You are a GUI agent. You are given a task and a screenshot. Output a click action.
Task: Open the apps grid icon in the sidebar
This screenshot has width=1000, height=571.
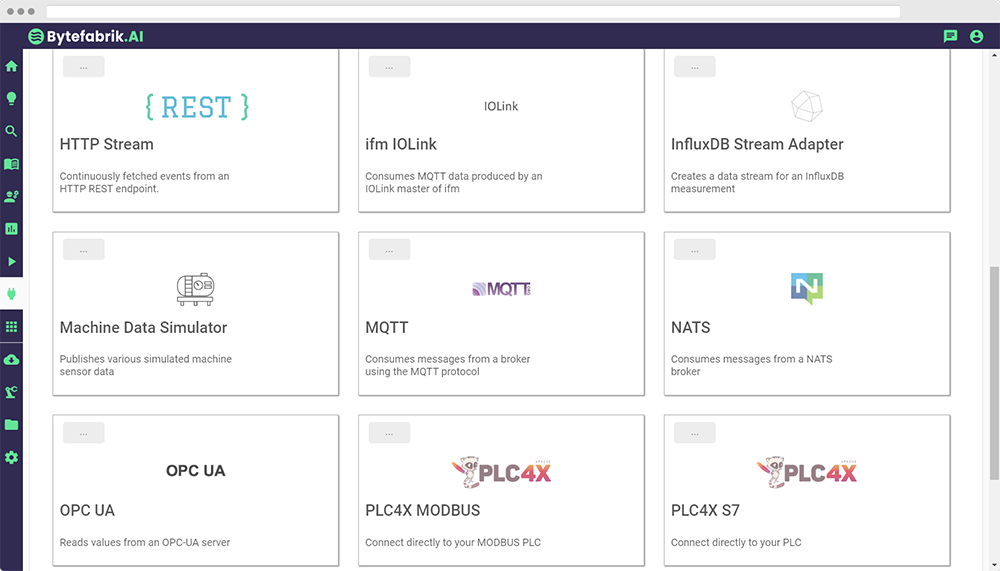pos(12,327)
